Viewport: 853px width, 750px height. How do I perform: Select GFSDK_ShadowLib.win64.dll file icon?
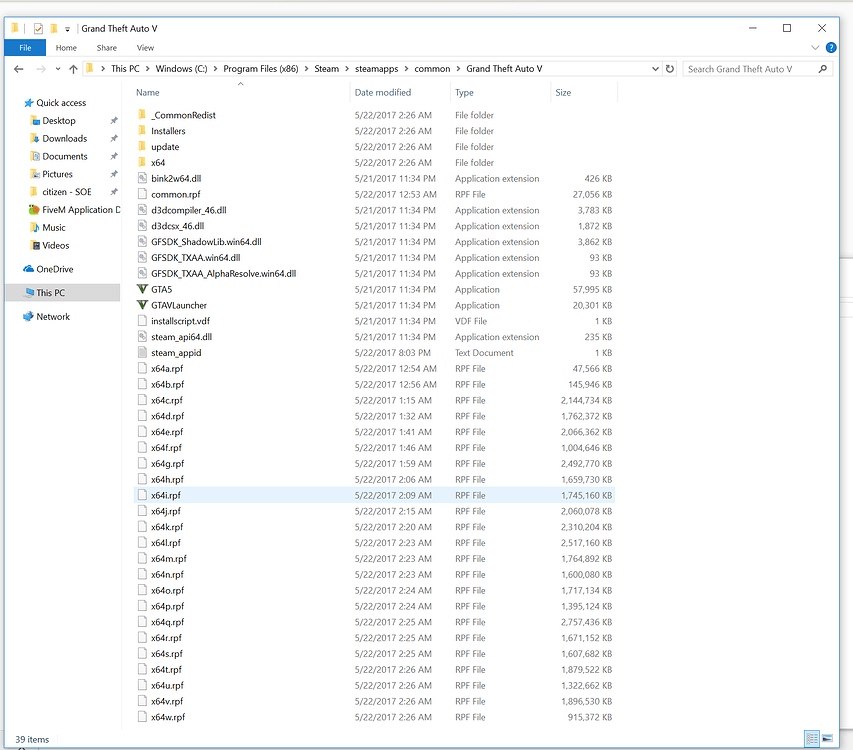click(x=142, y=241)
